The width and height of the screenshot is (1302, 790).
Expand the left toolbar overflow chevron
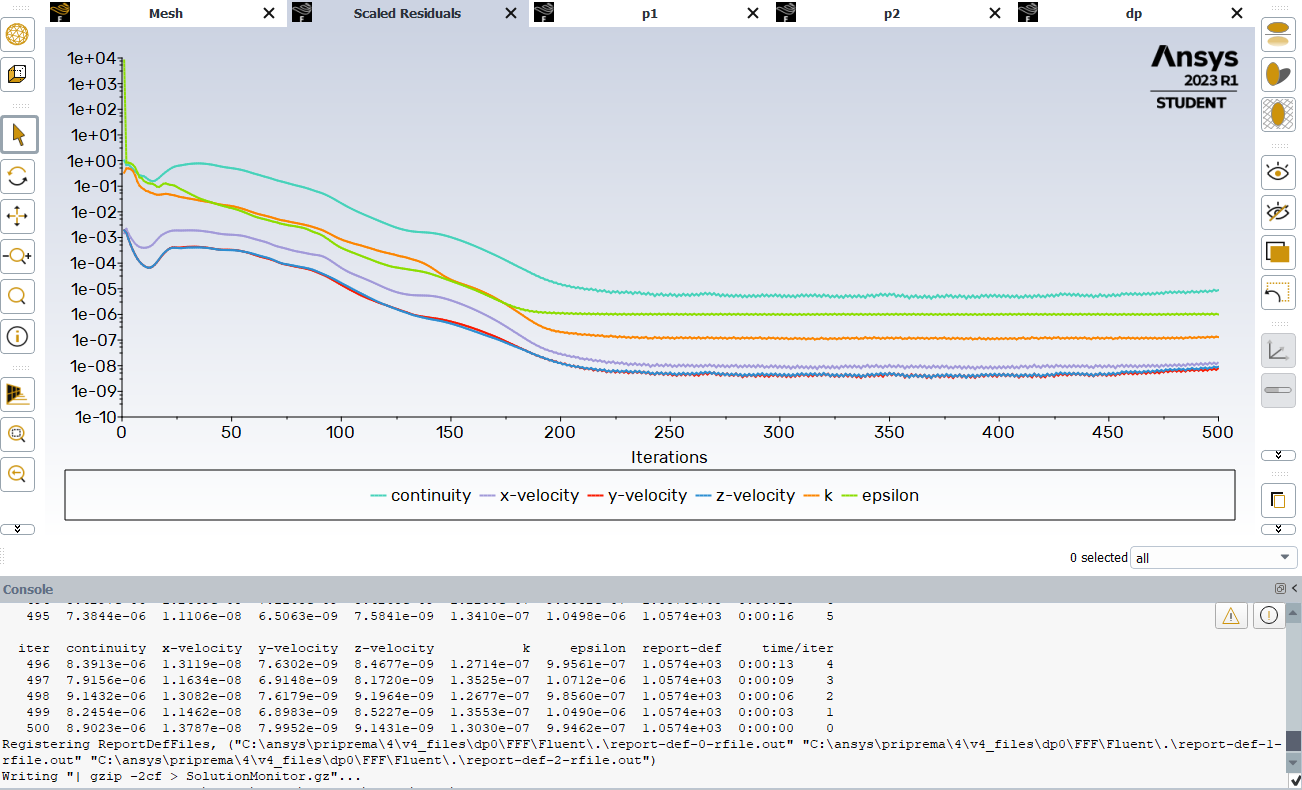tap(17, 528)
